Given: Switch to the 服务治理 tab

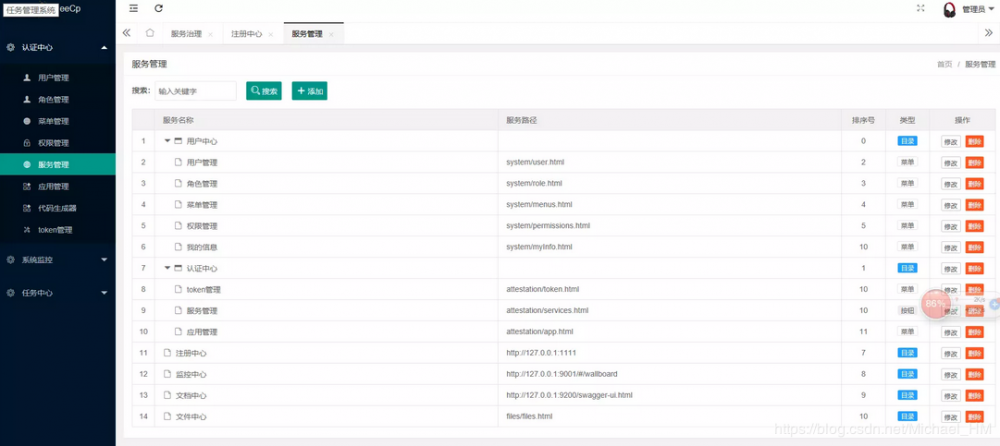Looking at the screenshot, I should tap(186, 34).
